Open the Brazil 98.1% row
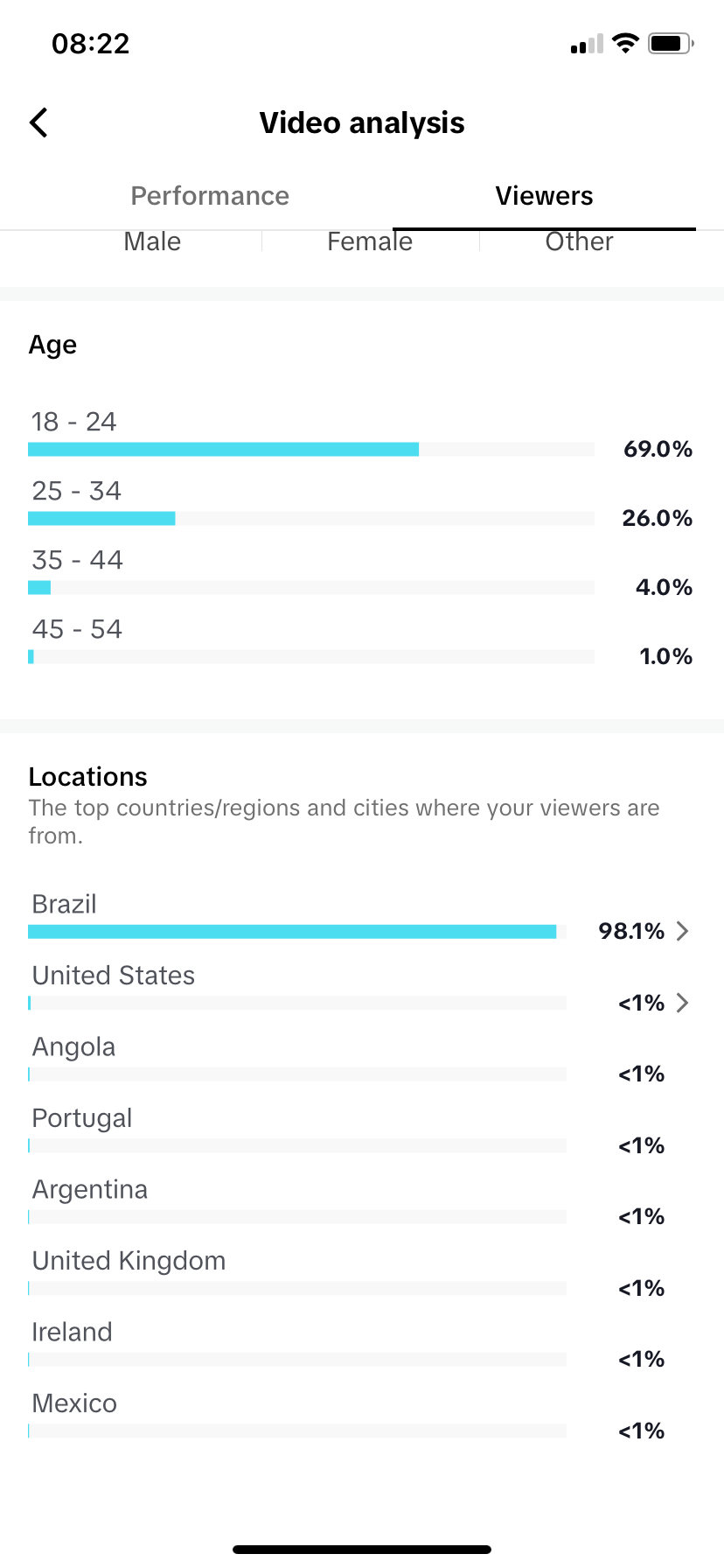Viewport: 724px width, 1568px height. pos(360,917)
